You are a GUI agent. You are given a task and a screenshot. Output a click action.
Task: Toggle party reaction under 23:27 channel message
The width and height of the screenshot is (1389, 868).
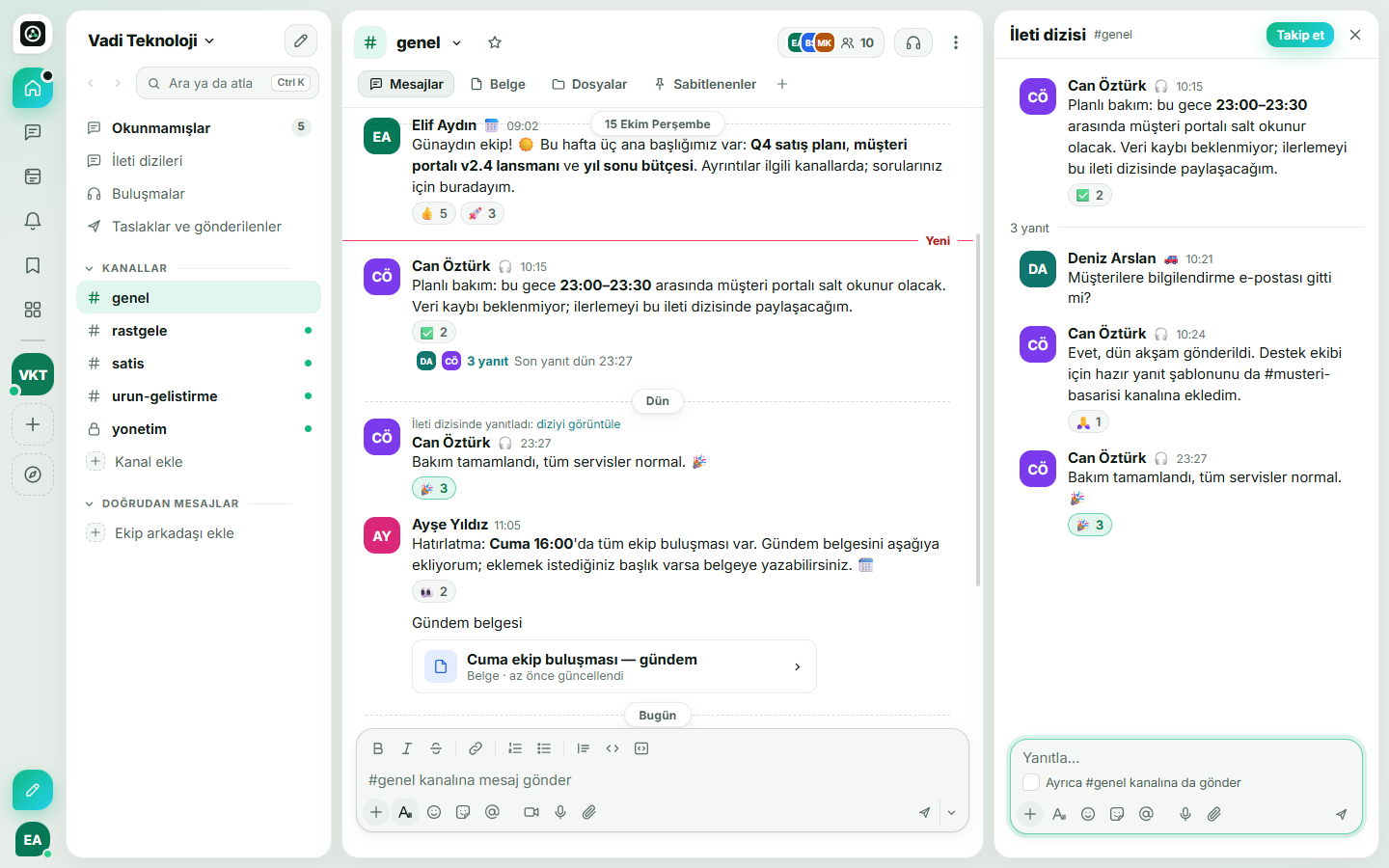(x=434, y=489)
